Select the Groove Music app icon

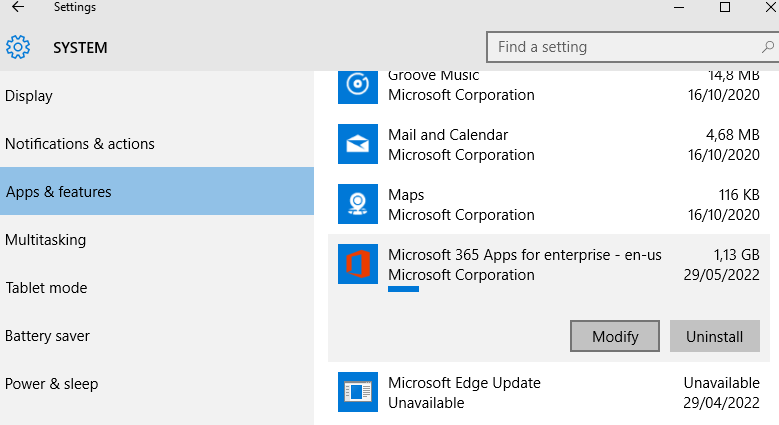tap(358, 86)
